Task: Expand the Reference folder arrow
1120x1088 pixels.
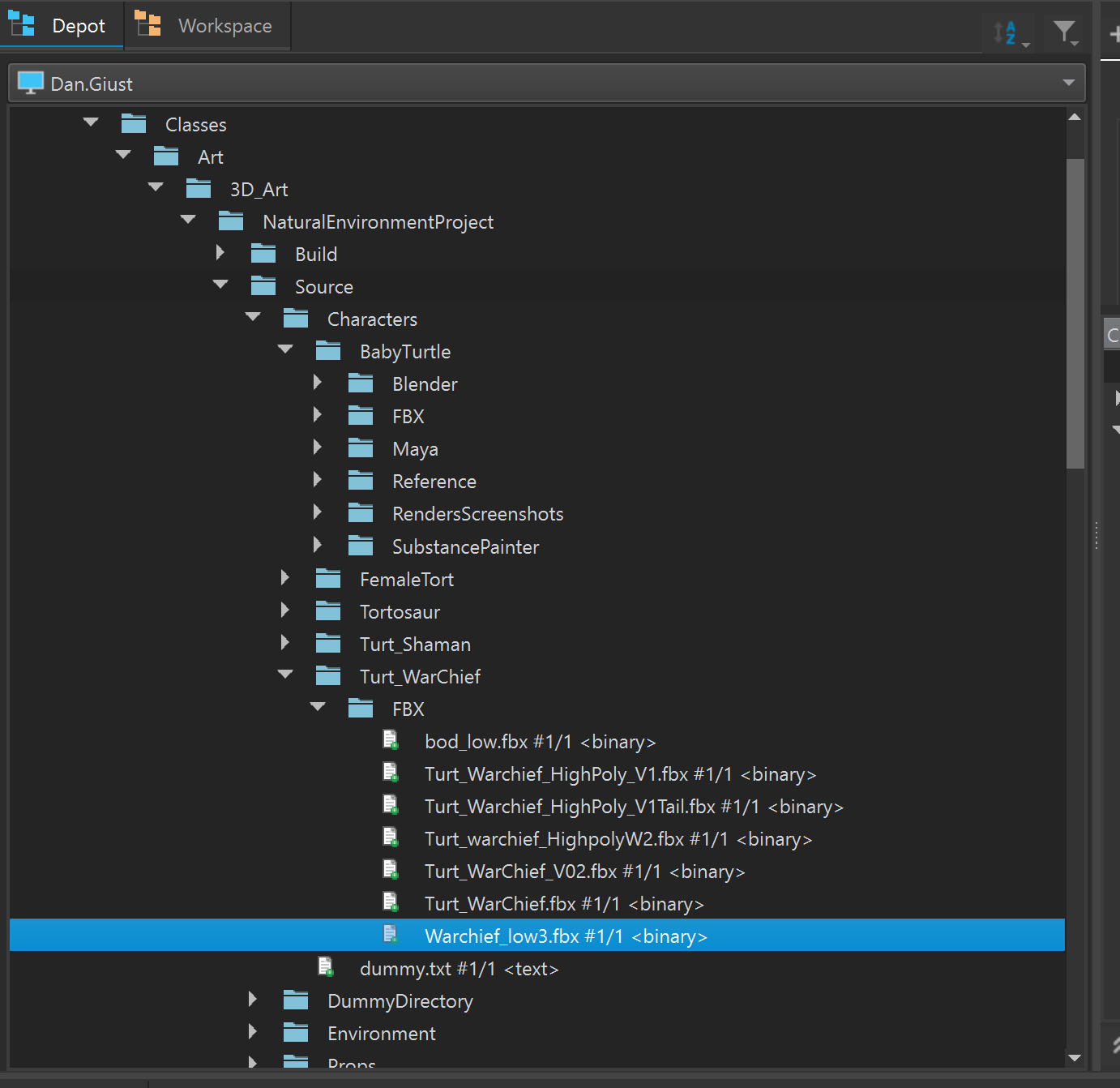Action: [x=318, y=480]
